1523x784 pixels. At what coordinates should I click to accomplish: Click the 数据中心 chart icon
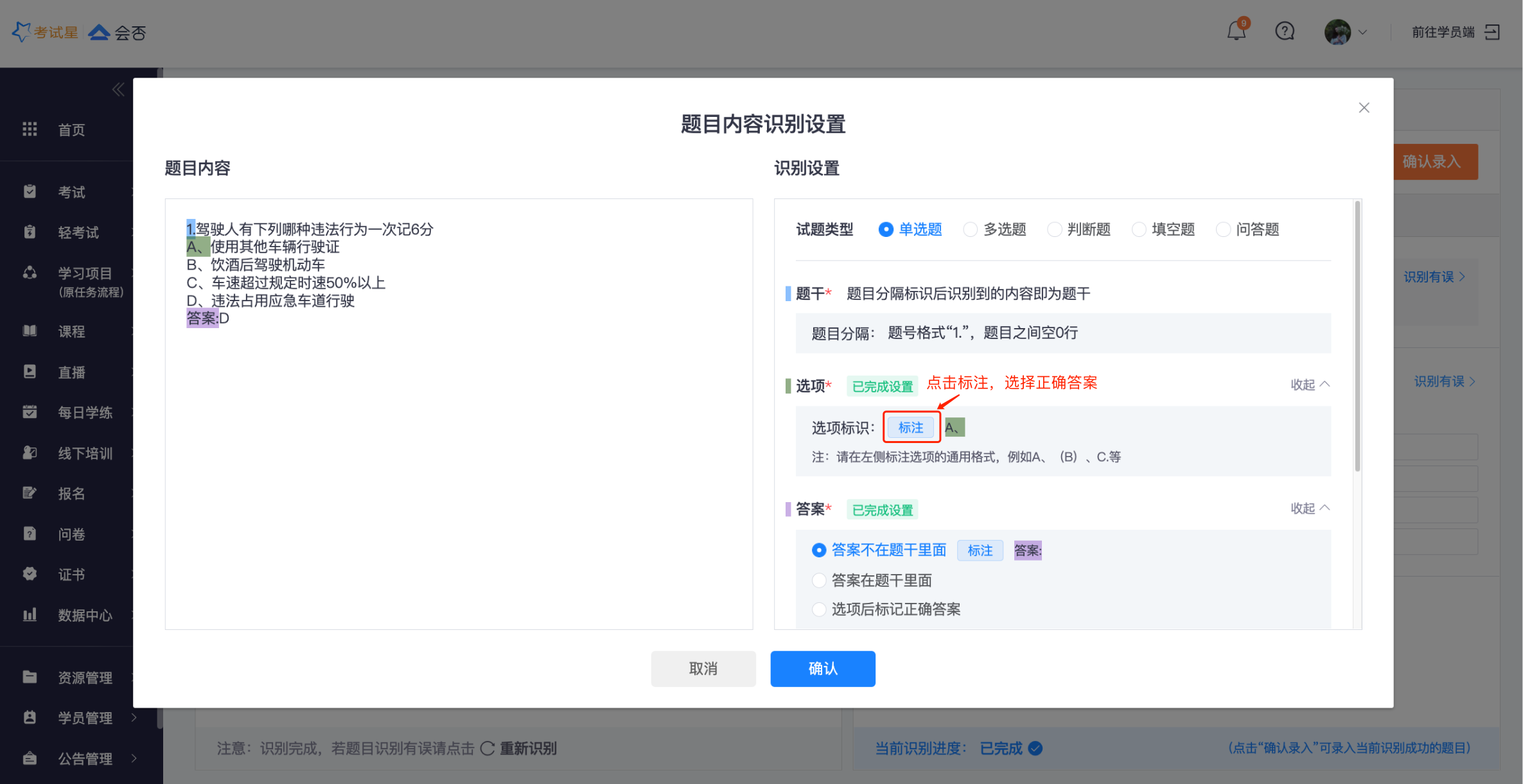coord(30,614)
